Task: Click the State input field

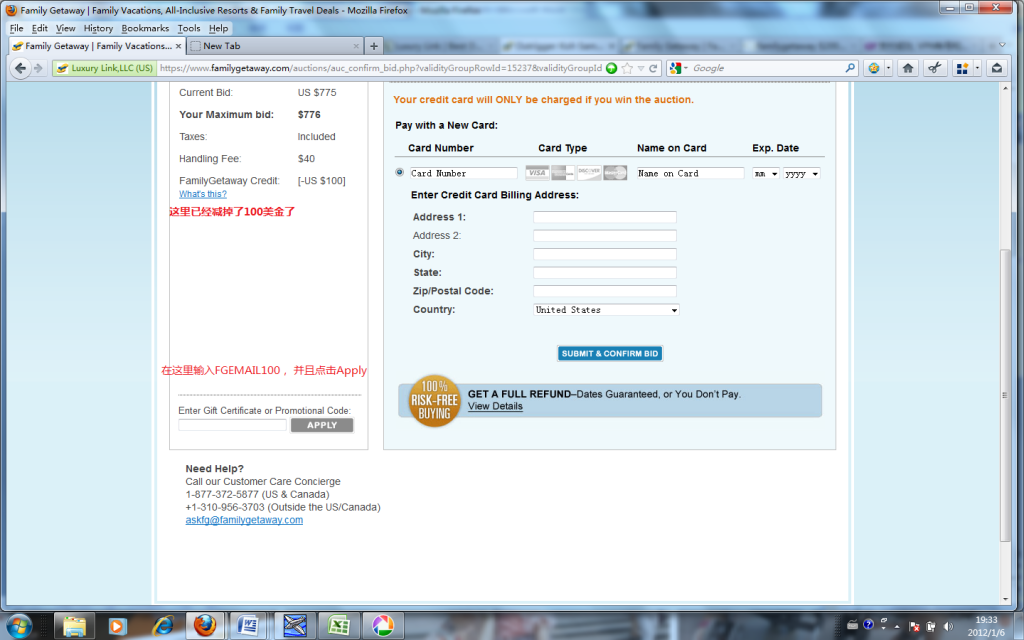Action: pos(605,272)
